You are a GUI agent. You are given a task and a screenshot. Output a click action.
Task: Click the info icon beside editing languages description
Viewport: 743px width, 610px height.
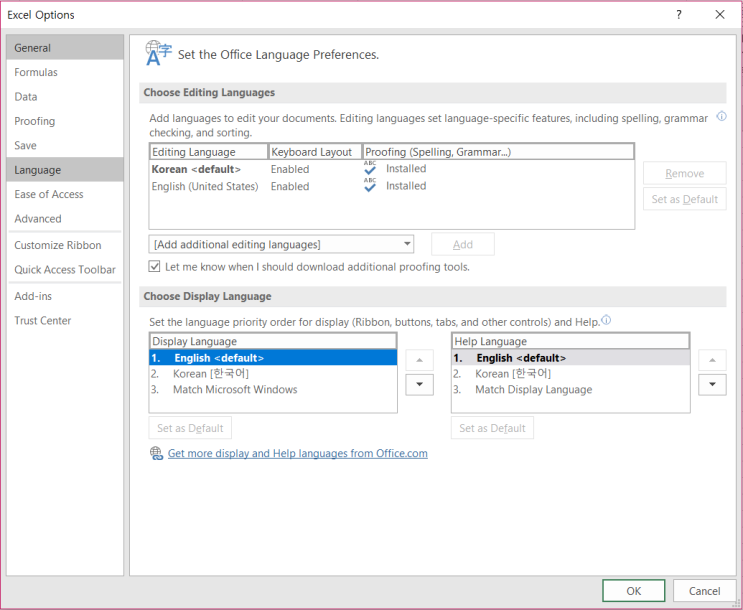pos(721,118)
